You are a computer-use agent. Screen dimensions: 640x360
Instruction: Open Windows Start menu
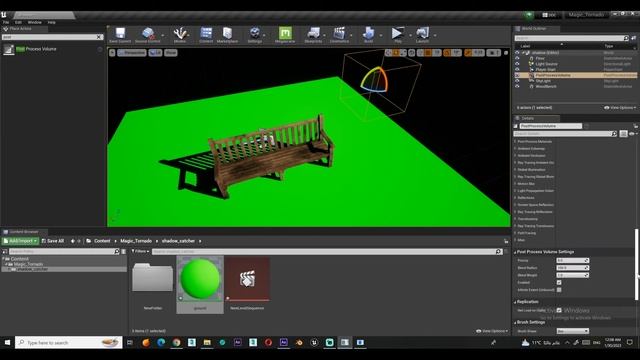pos(7,343)
